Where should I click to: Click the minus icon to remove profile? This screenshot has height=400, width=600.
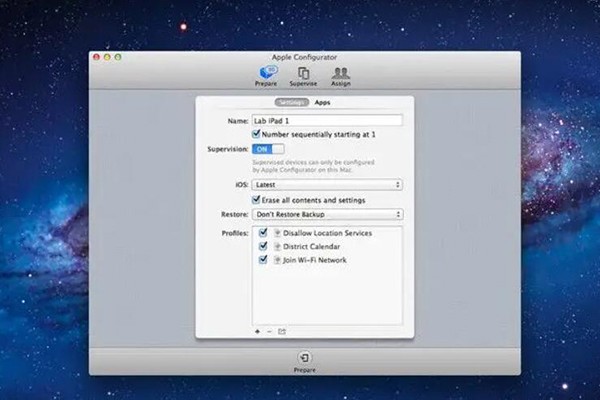pyautogui.click(x=269, y=331)
